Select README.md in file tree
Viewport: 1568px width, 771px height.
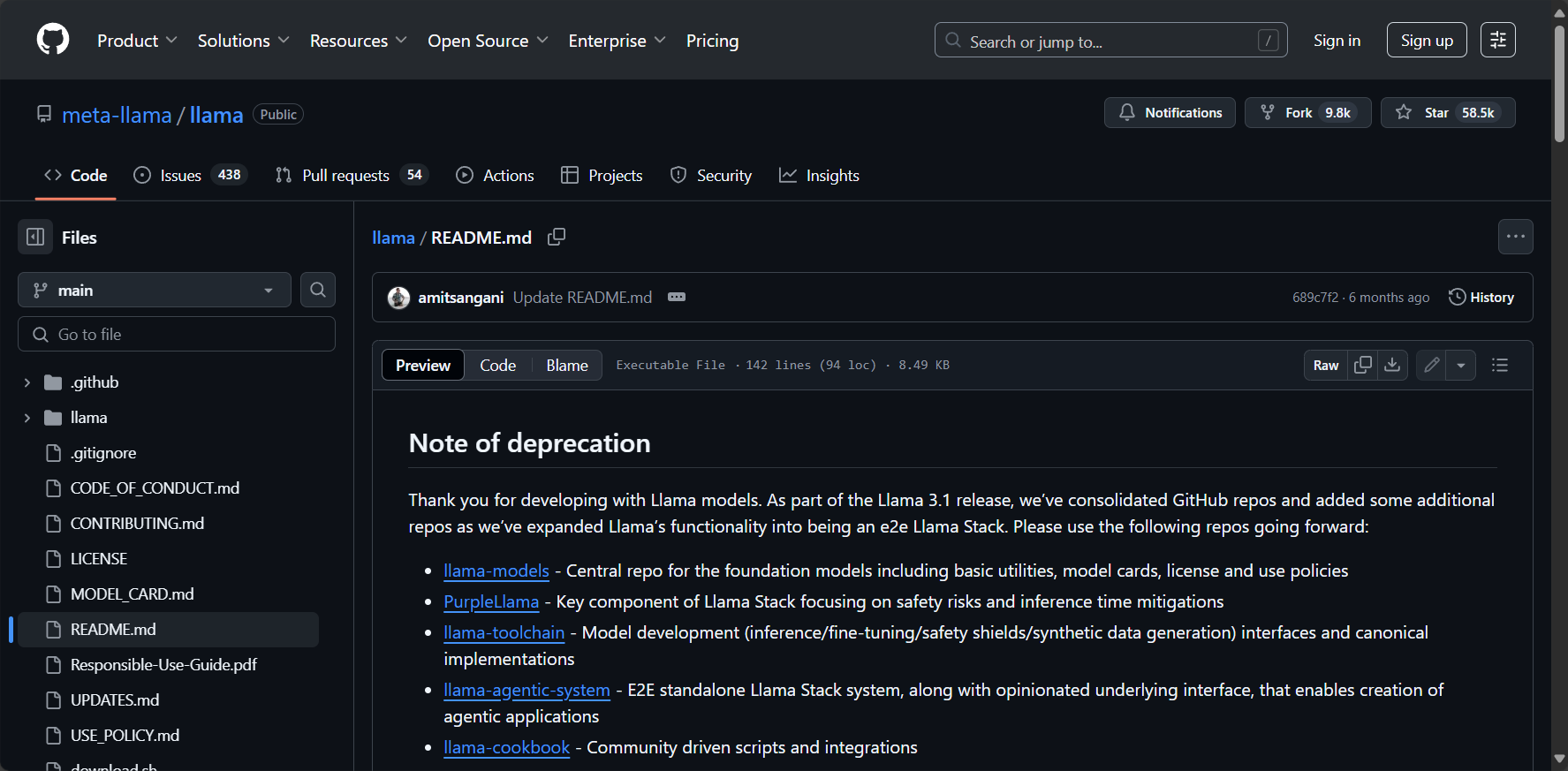point(168,630)
